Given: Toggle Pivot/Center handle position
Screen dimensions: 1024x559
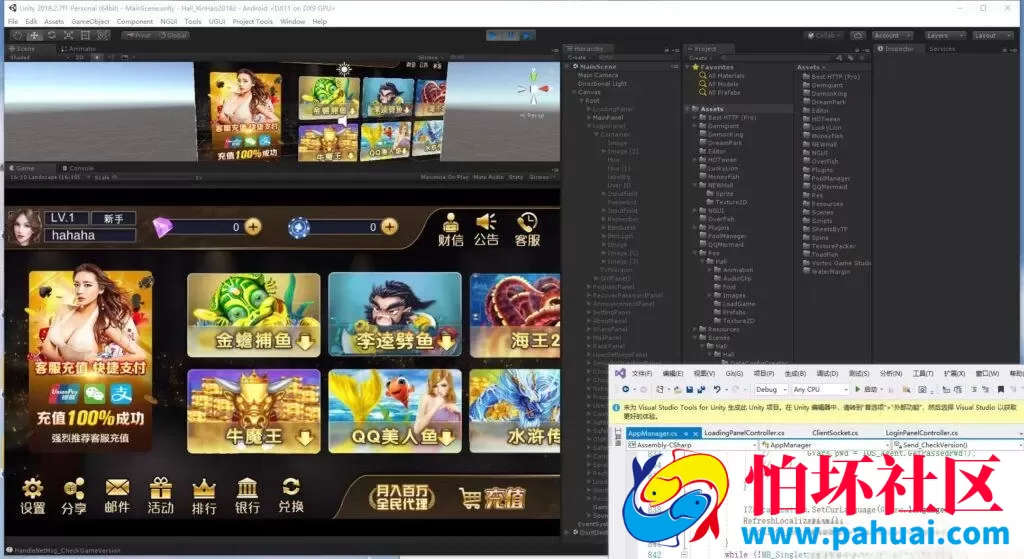Looking at the screenshot, I should point(138,35).
